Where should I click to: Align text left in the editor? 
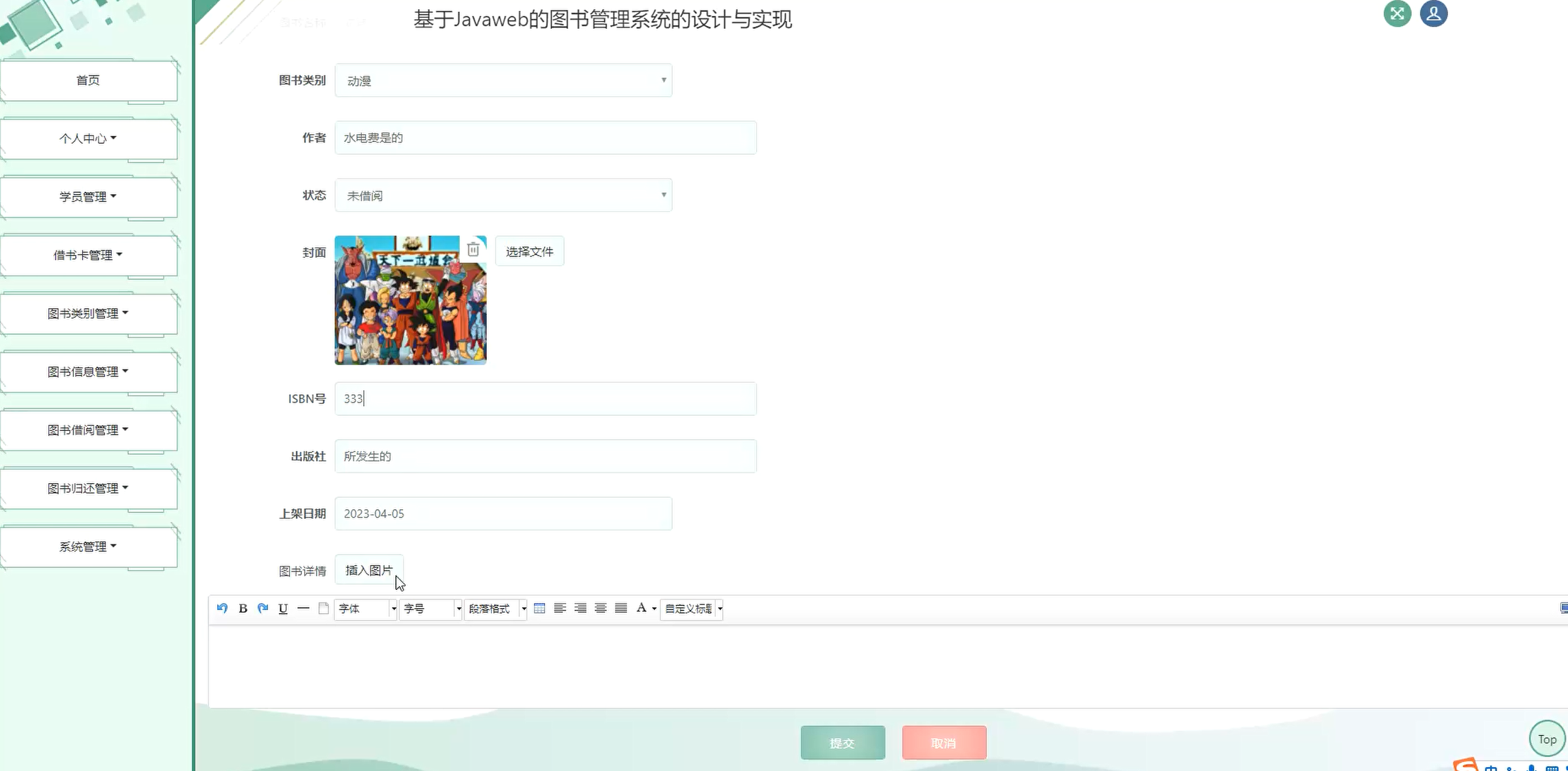pos(560,608)
